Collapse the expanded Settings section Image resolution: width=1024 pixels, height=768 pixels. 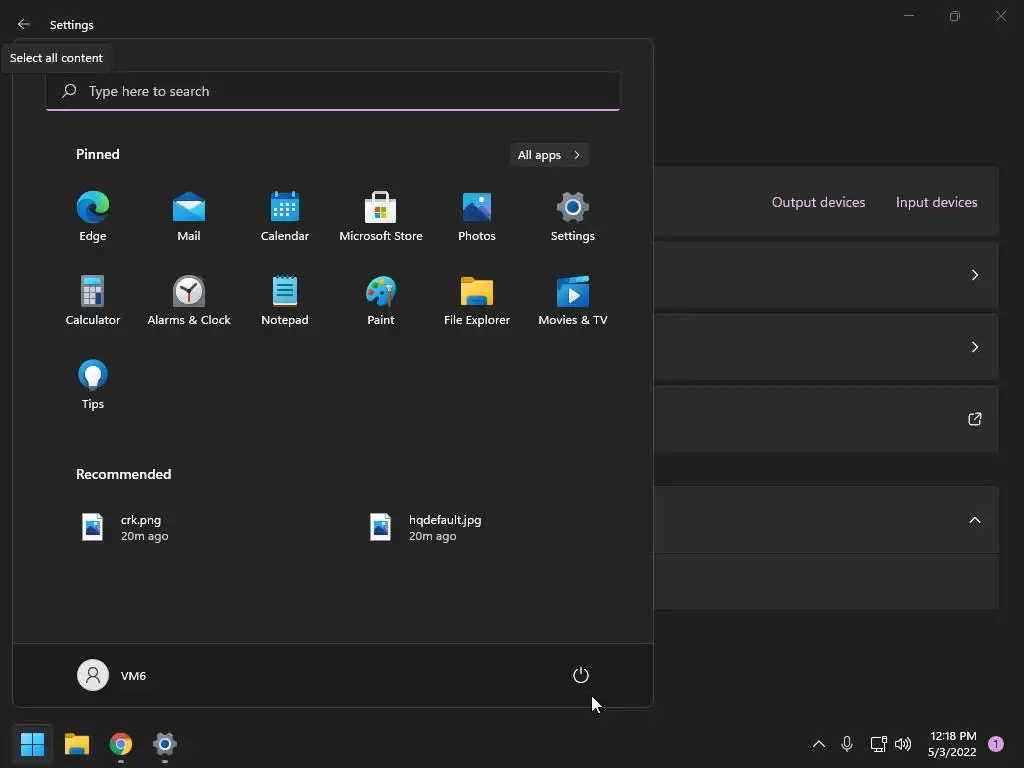pos(974,520)
